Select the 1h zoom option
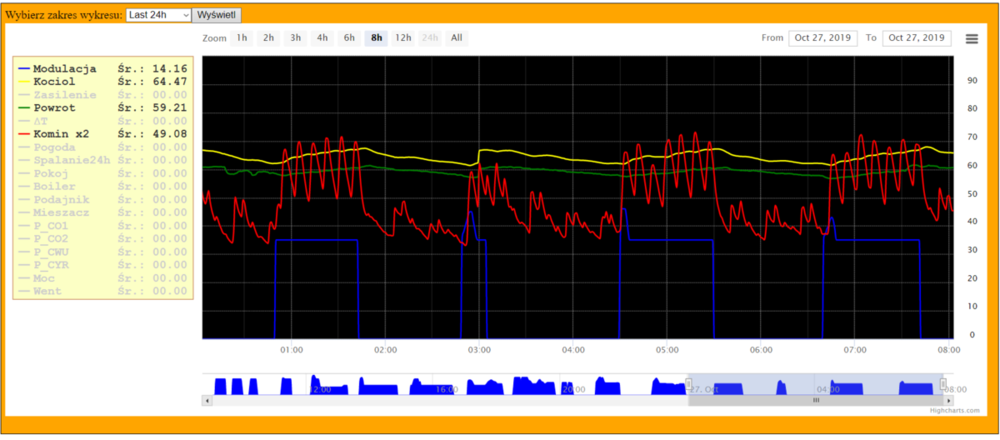The image size is (1000, 440). pyautogui.click(x=241, y=38)
